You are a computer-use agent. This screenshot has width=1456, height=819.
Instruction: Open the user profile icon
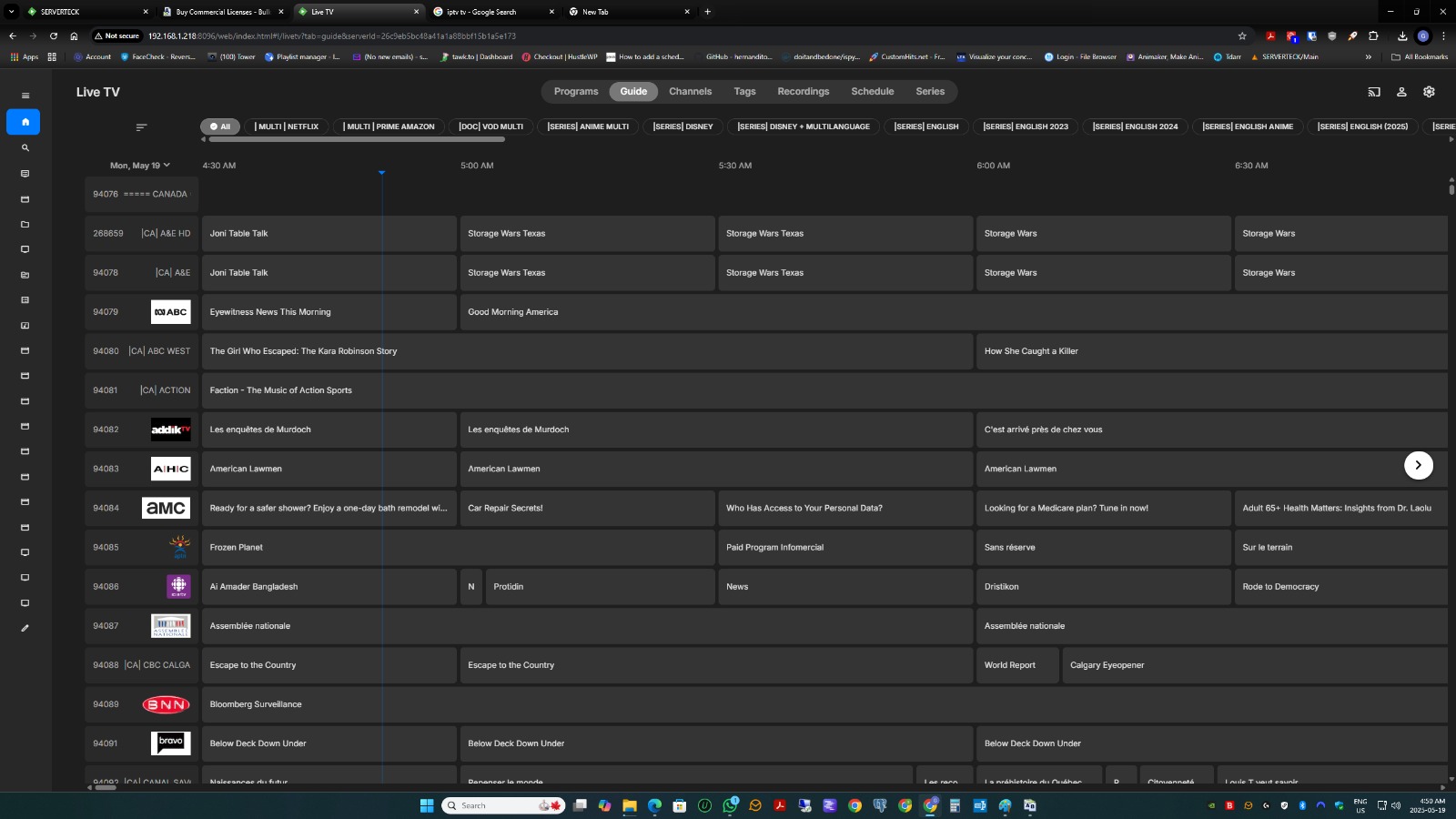point(1401,92)
